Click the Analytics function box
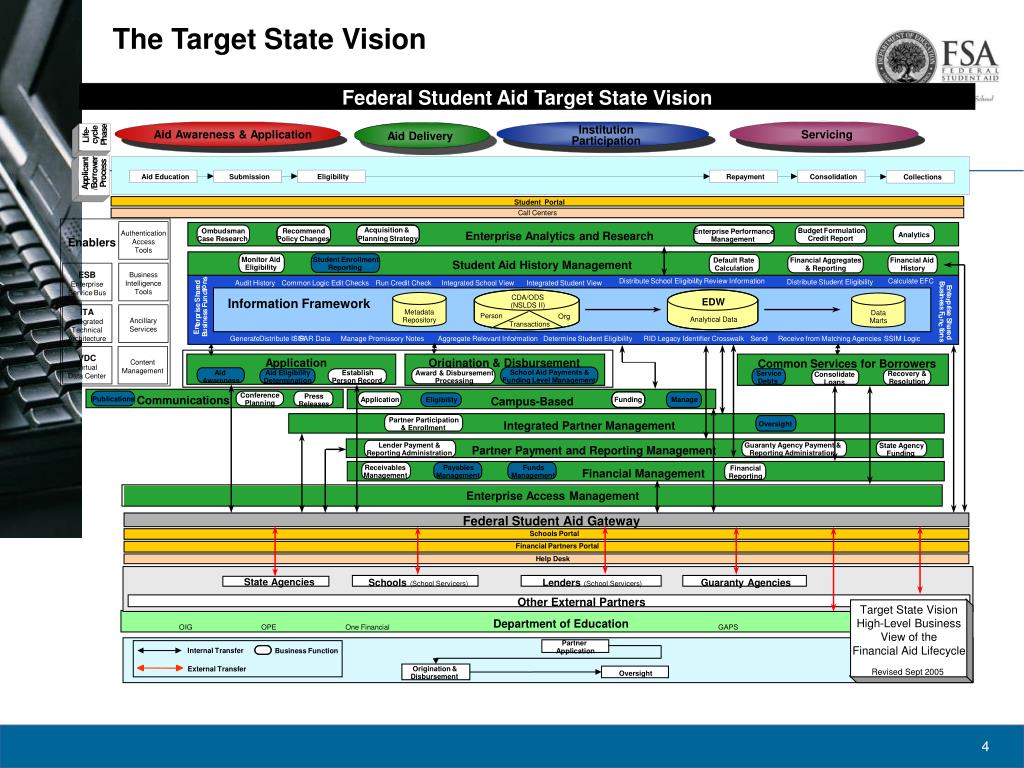Screen dimensions: 1024x768 coord(913,234)
